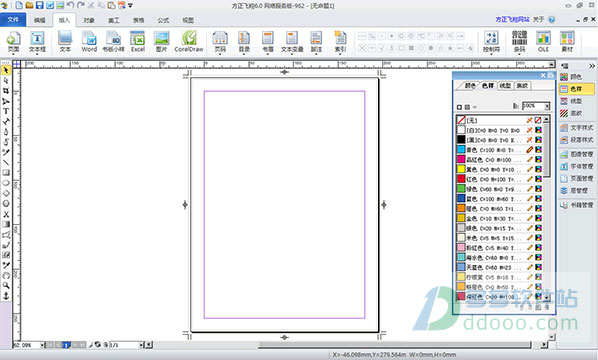598x360 pixels.
Task: Click the 素材 (Materials) icon
Action: 567,42
